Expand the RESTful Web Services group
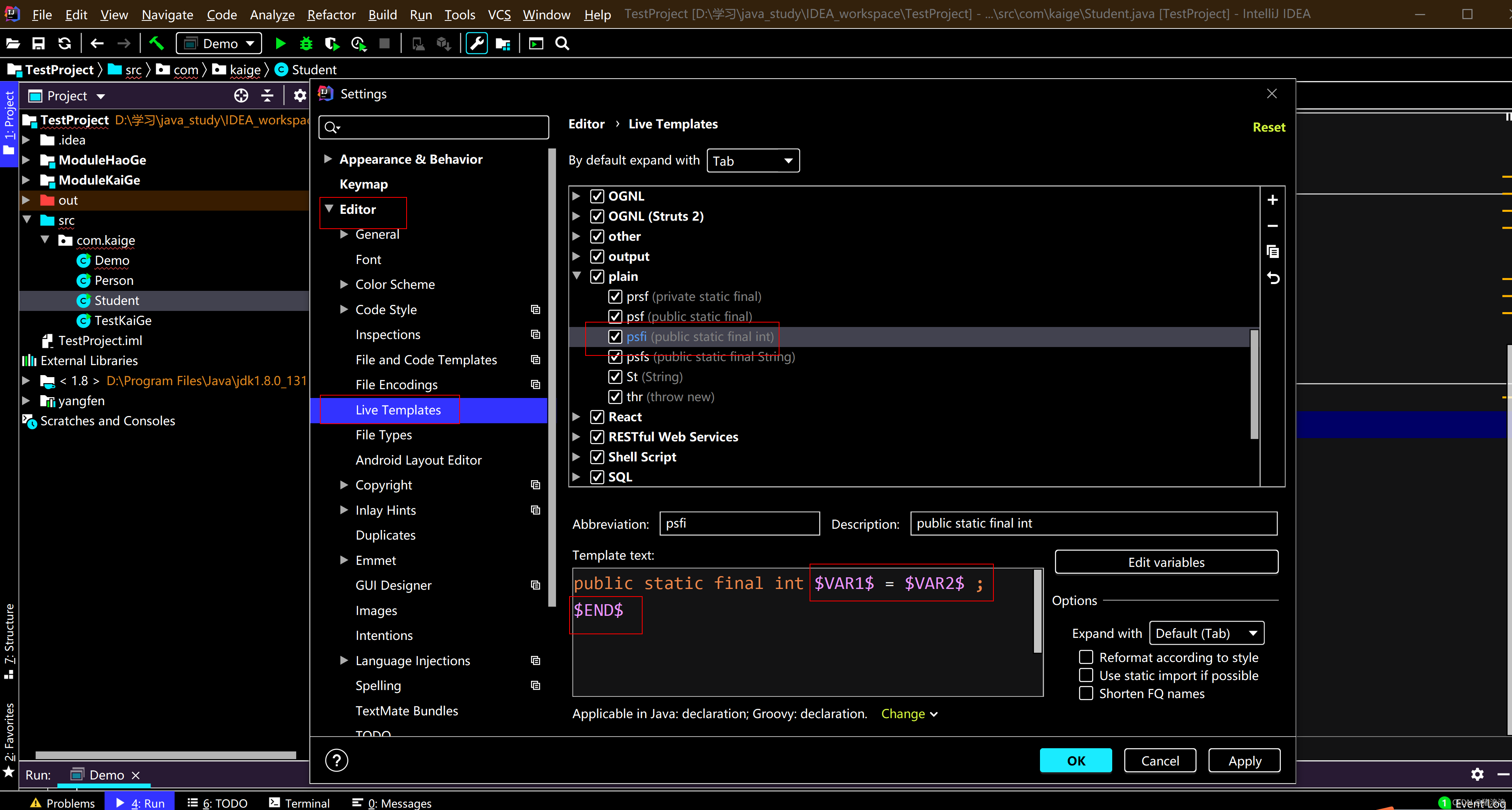Viewport: 1512px width, 810px height. click(x=576, y=437)
